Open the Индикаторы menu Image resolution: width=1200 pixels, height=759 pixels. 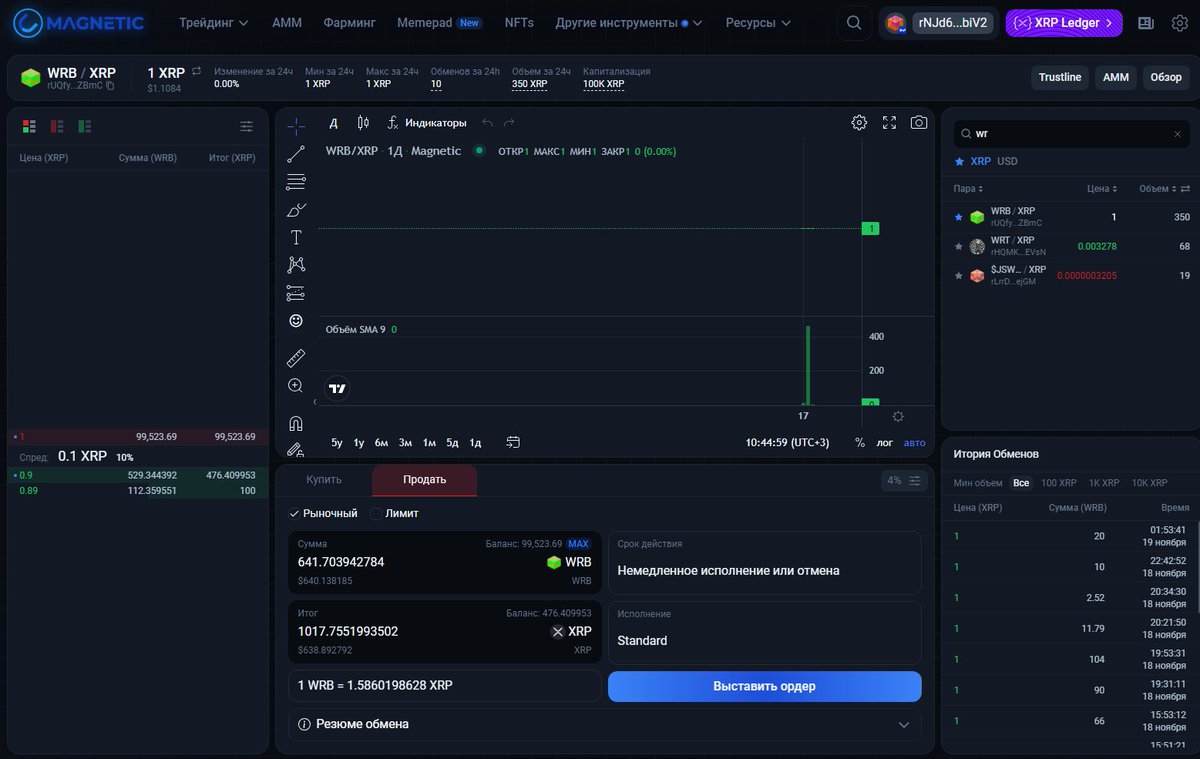427,123
